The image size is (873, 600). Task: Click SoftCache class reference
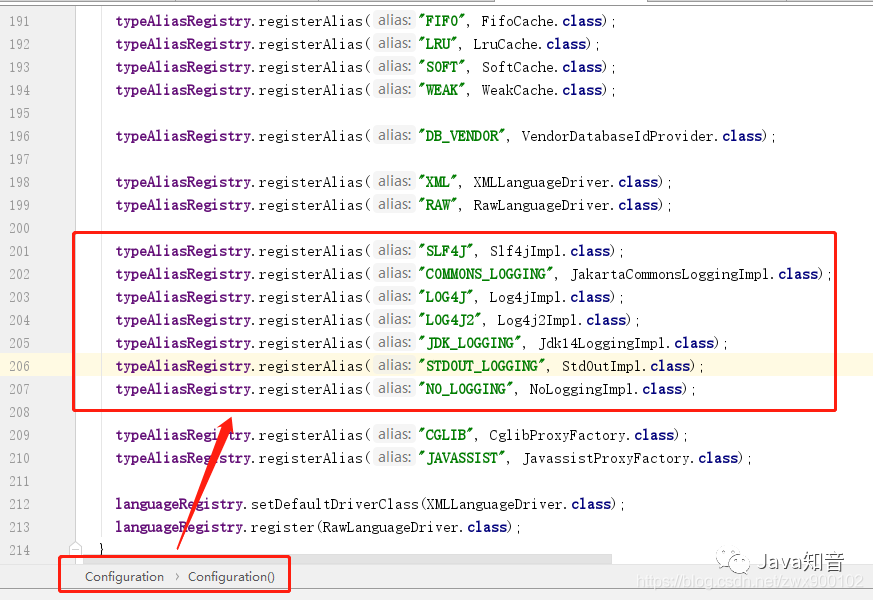(517, 67)
